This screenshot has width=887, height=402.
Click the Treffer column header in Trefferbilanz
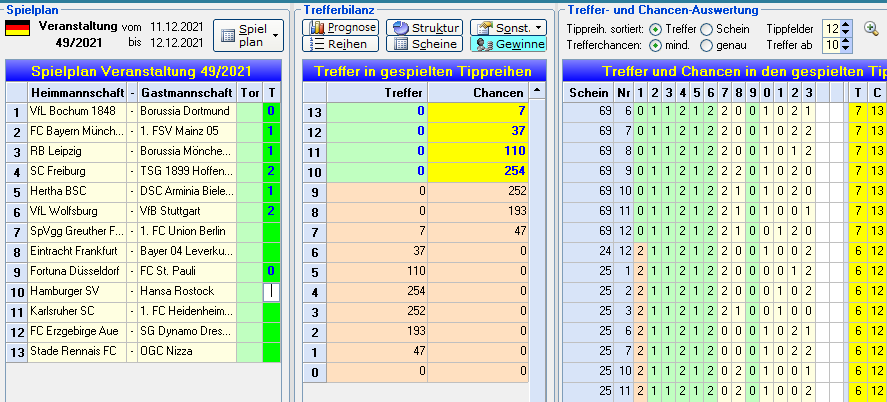(x=377, y=92)
